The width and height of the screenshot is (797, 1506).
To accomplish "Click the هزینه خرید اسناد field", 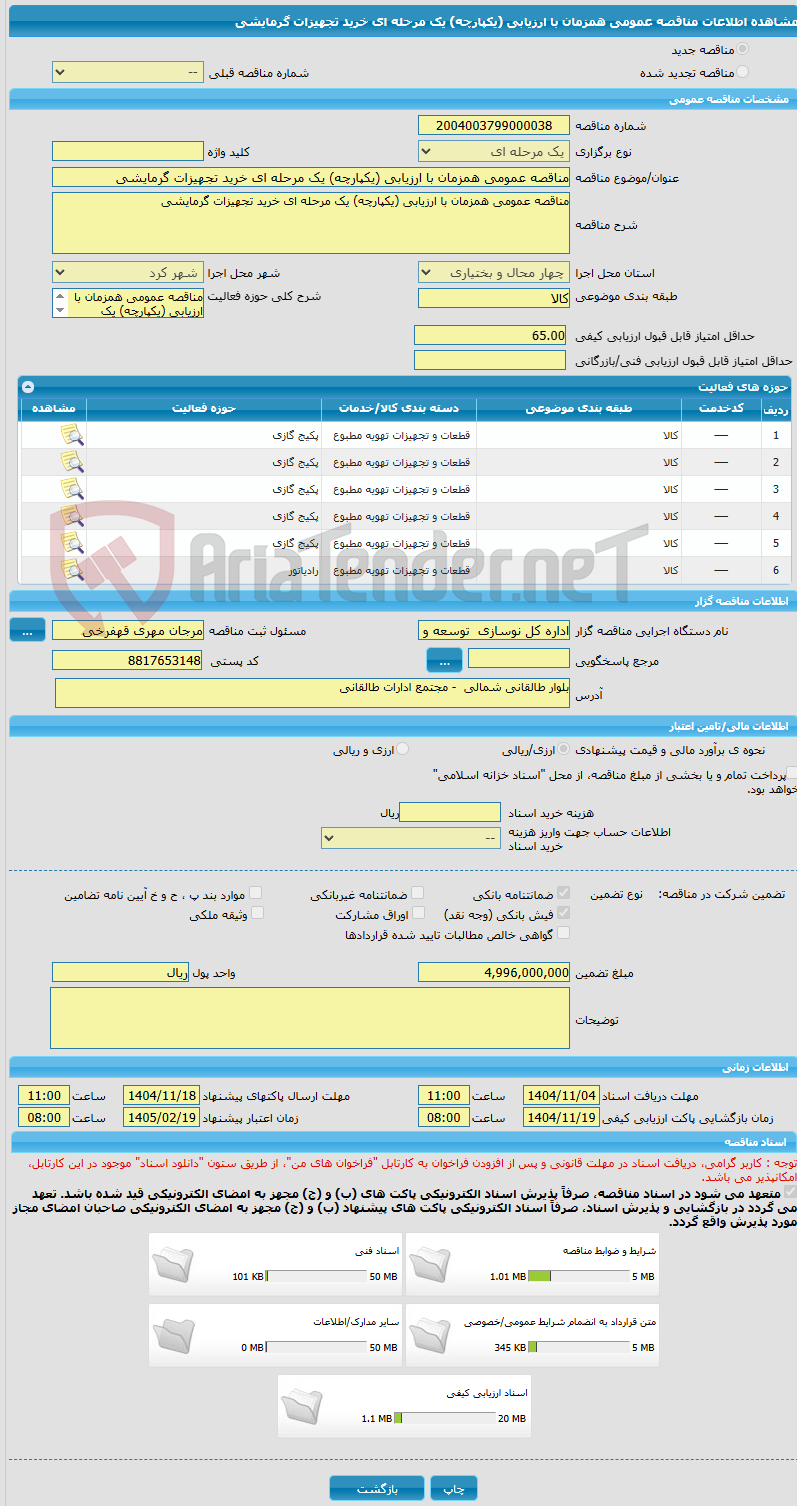I will click(x=450, y=812).
